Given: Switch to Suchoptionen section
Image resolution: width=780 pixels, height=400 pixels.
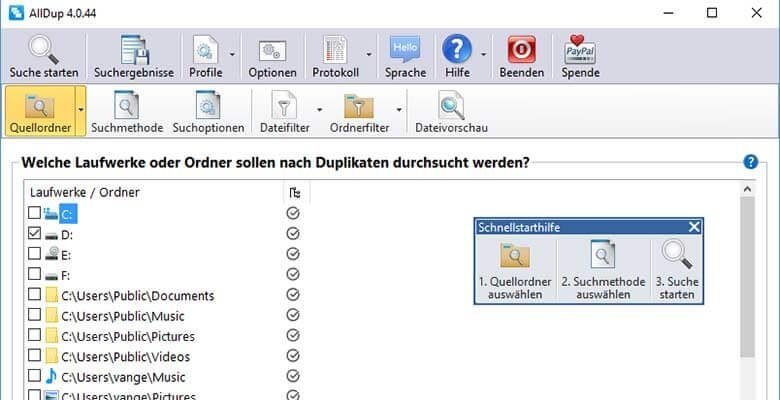Looking at the screenshot, I should coord(208,112).
